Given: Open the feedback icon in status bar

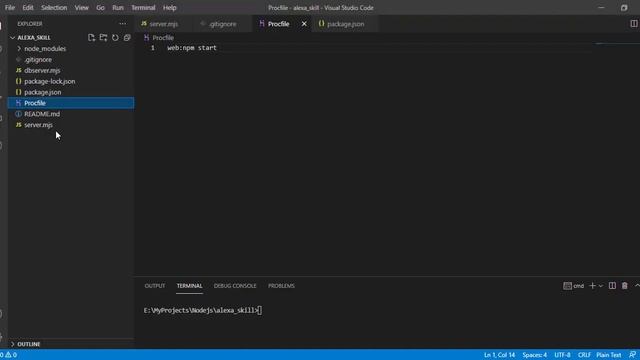Looking at the screenshot, I should (x=632, y=355).
